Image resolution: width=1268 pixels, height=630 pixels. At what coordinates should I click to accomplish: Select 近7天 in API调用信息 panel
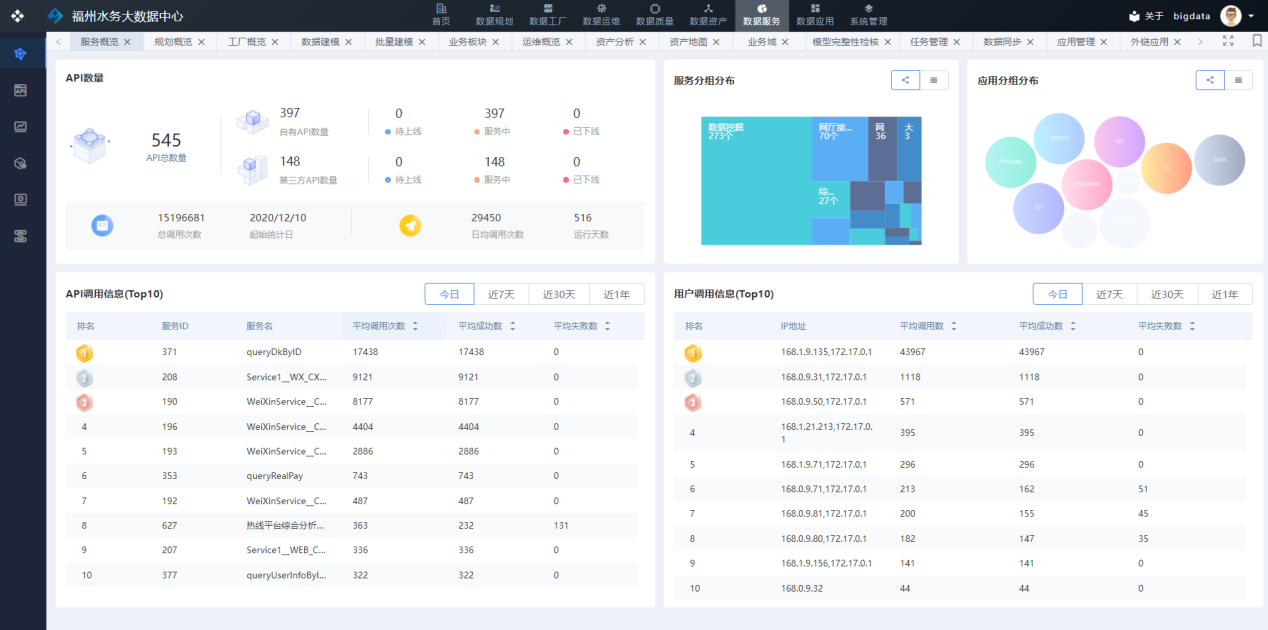click(501, 294)
